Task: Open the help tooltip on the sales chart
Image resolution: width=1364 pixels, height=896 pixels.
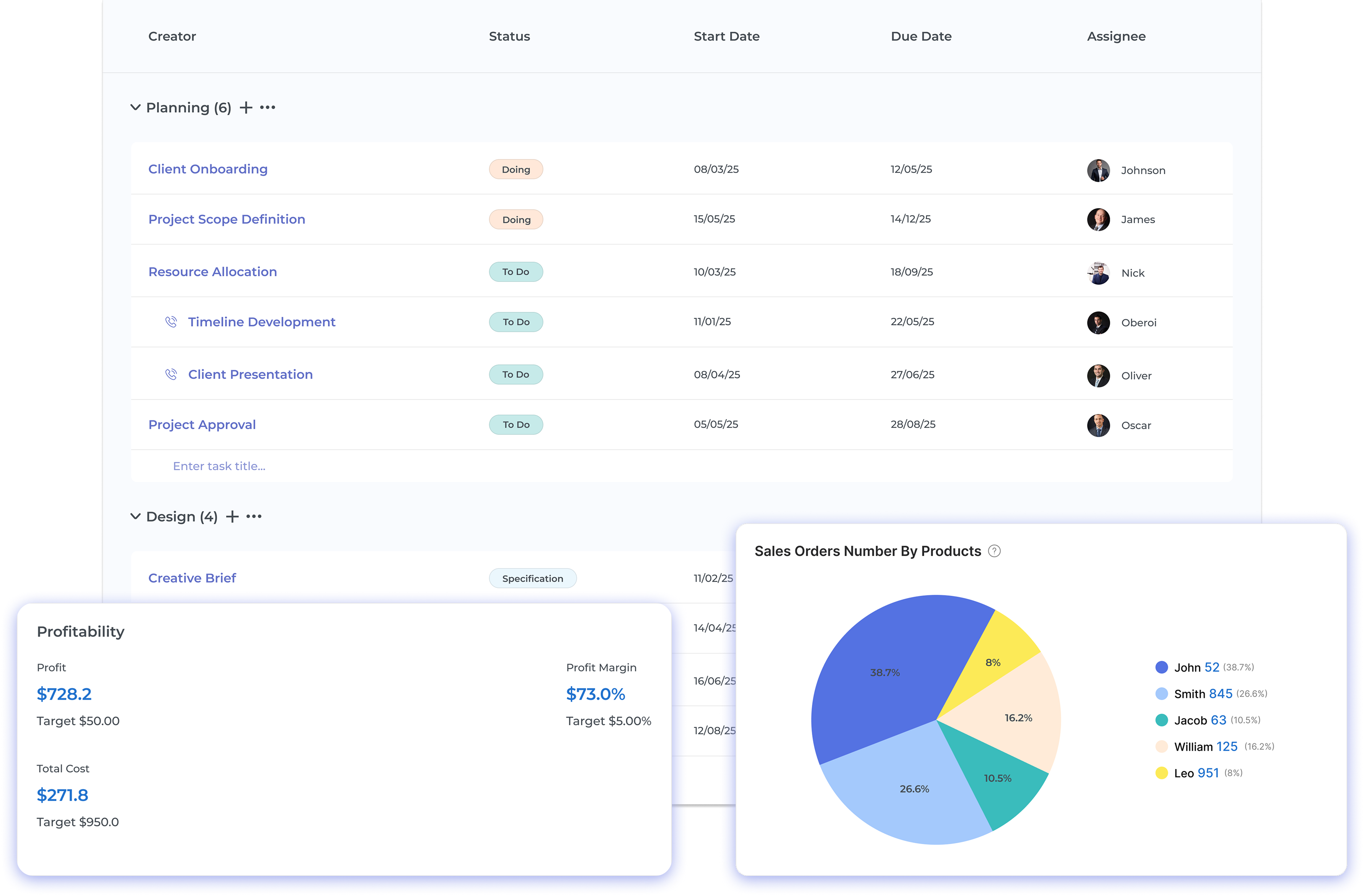Action: pos(995,551)
